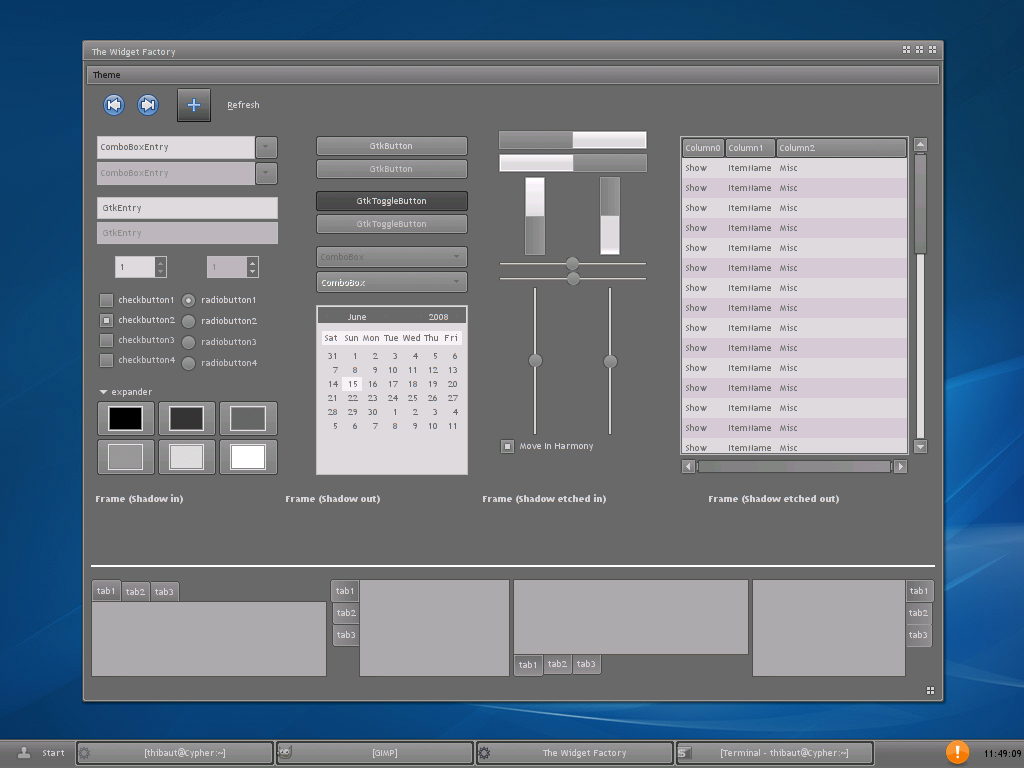Select June 15 in the calendar
1024x768 pixels.
click(353, 384)
